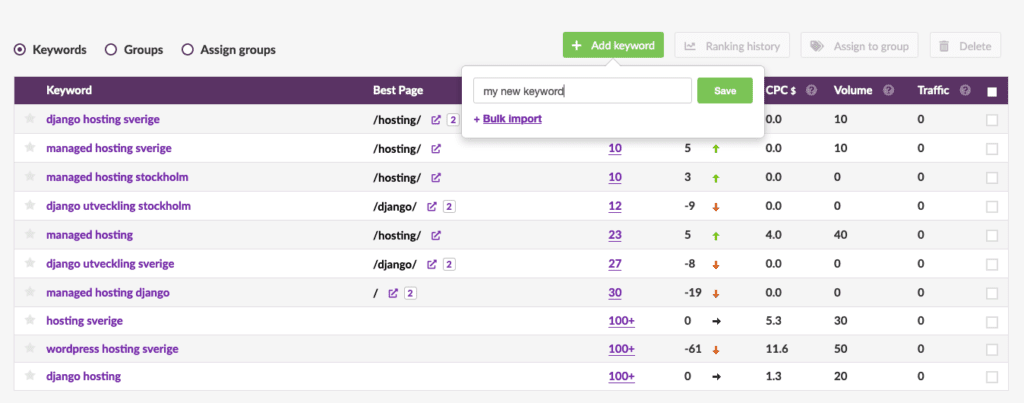This screenshot has height=403, width=1024.
Task: Click the help icon next to Traffic
Action: point(965,91)
